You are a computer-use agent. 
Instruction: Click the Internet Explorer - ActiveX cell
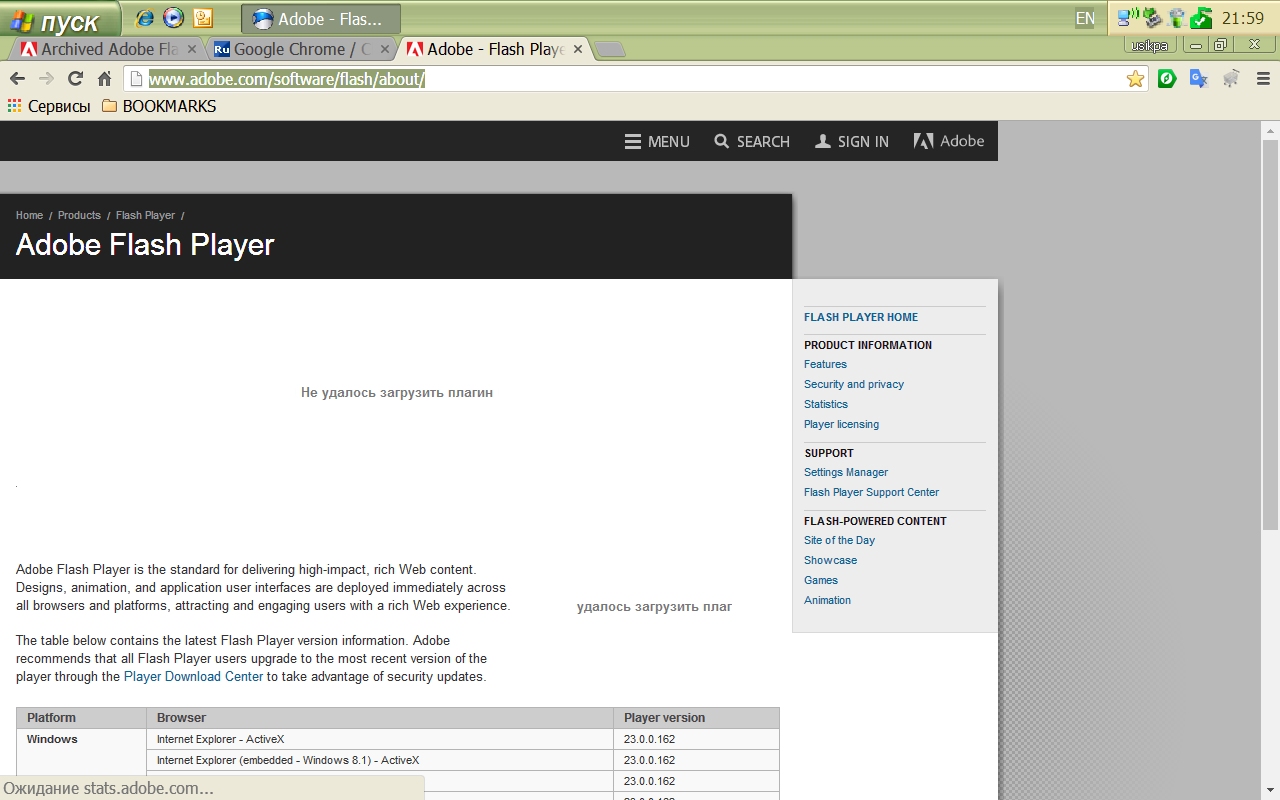pyautogui.click(x=380, y=739)
